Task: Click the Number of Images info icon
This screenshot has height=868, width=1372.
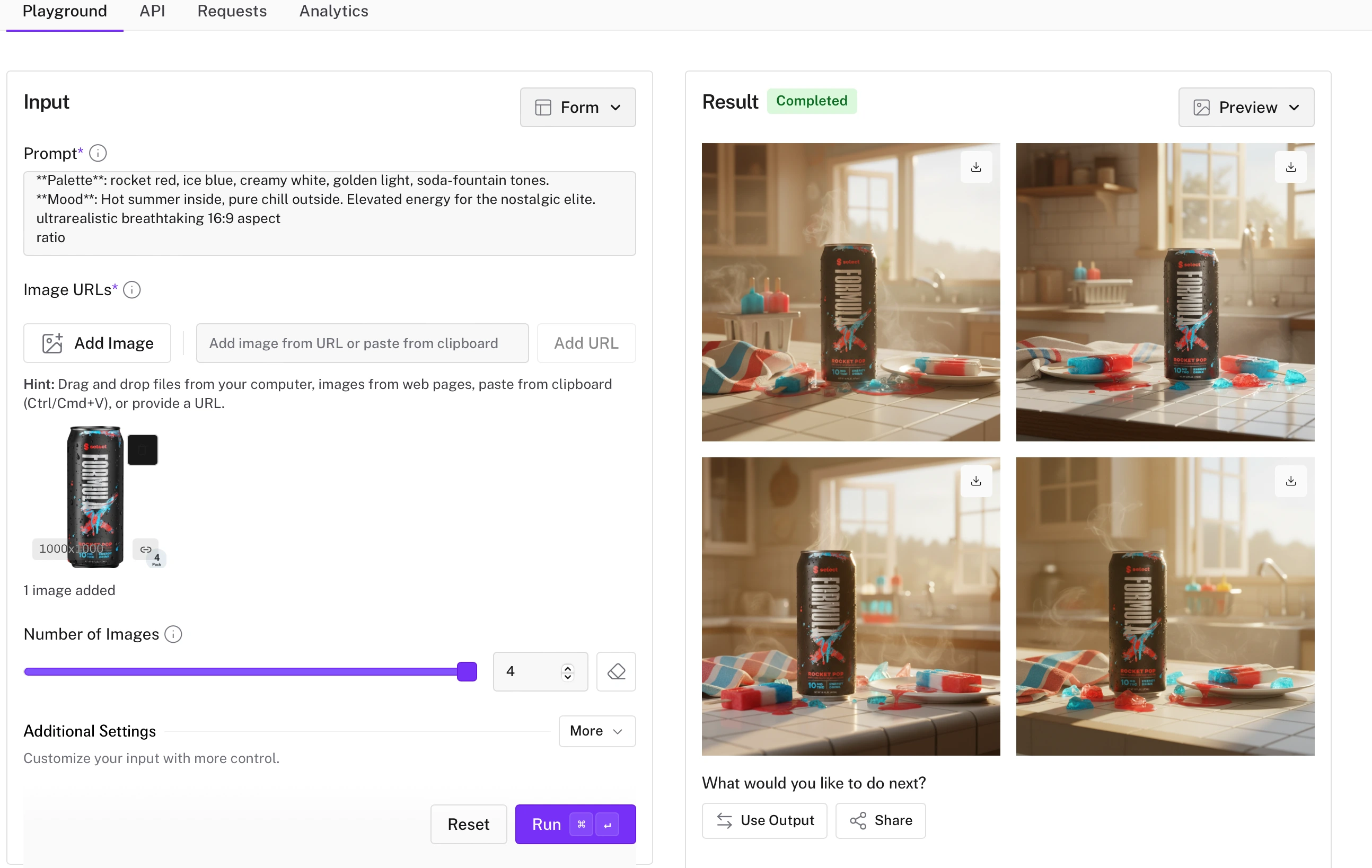Action: pyautogui.click(x=173, y=634)
